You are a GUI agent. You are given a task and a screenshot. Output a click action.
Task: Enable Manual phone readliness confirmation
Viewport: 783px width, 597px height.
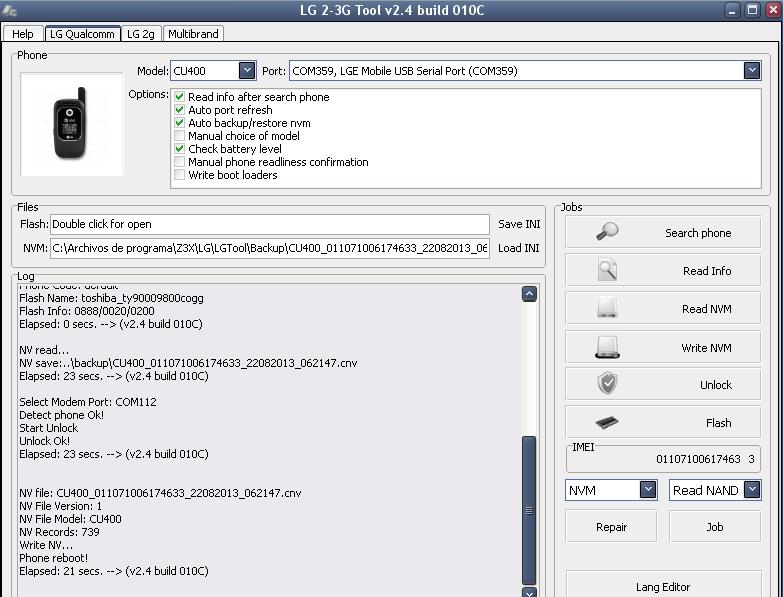(x=179, y=162)
